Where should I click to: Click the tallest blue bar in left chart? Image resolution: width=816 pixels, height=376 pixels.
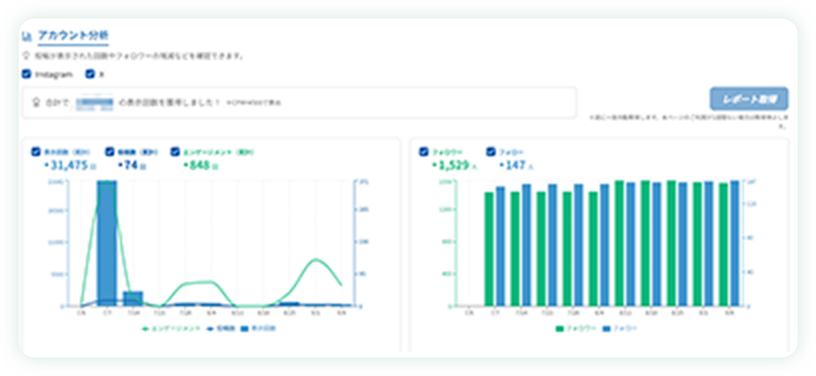pos(107,243)
